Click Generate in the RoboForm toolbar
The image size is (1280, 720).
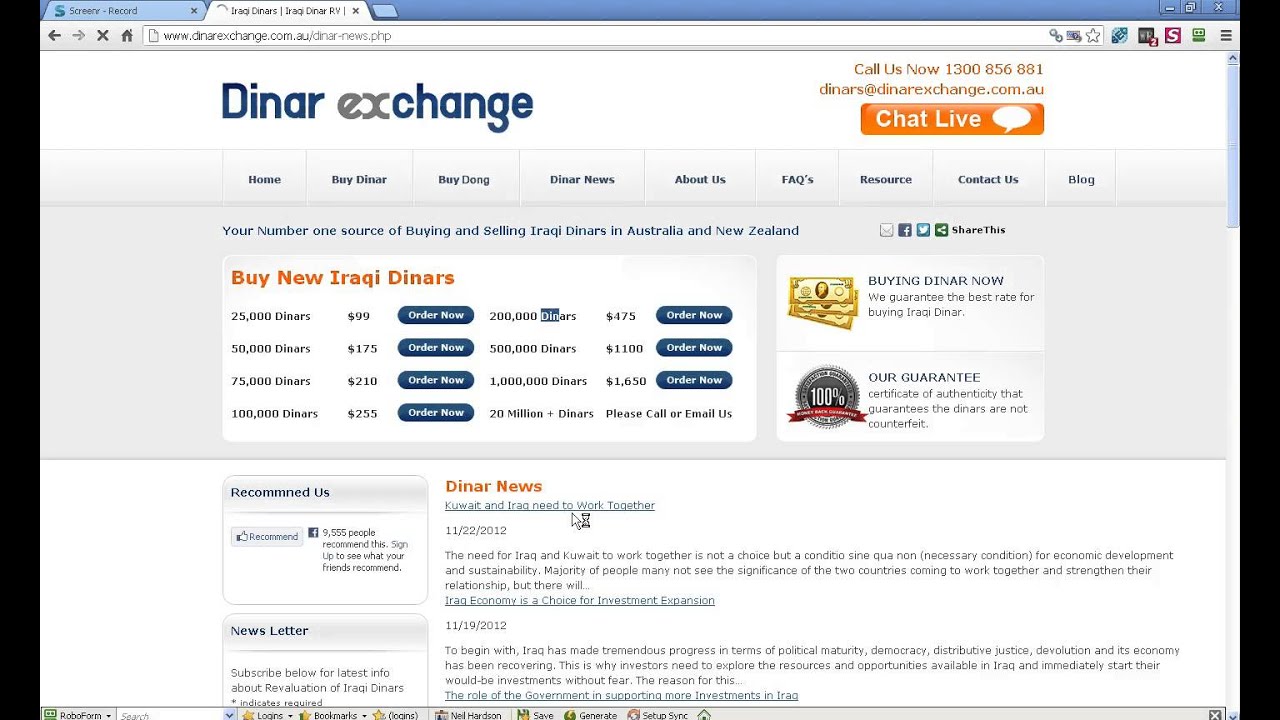pos(590,715)
